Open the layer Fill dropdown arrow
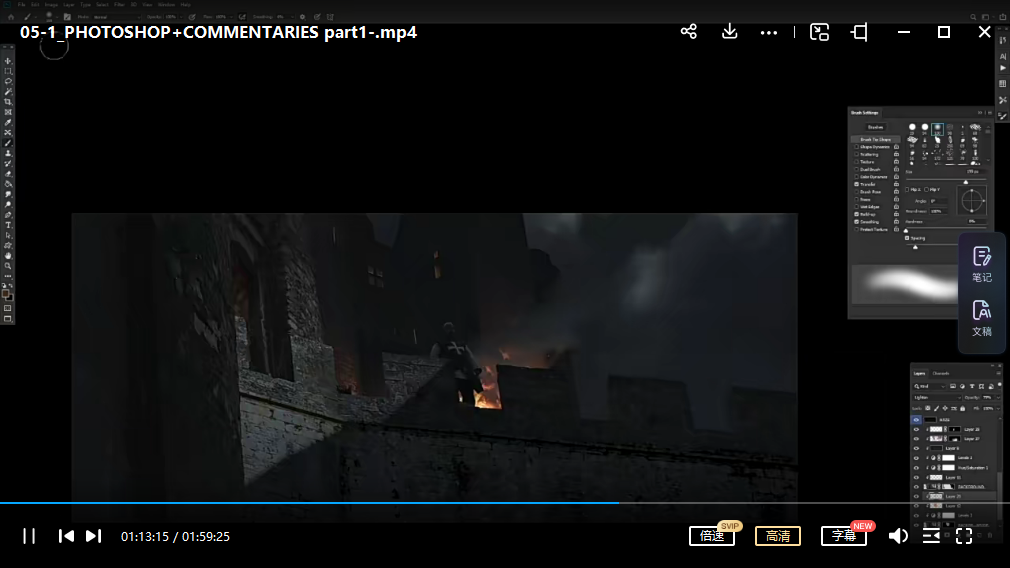The image size is (1010, 568). [x=998, y=408]
